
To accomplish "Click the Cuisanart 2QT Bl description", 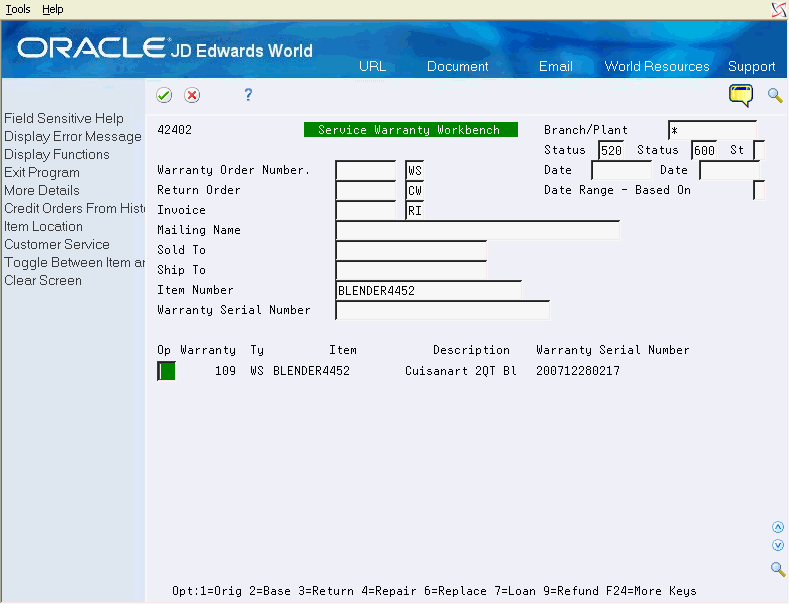I will point(461,371).
